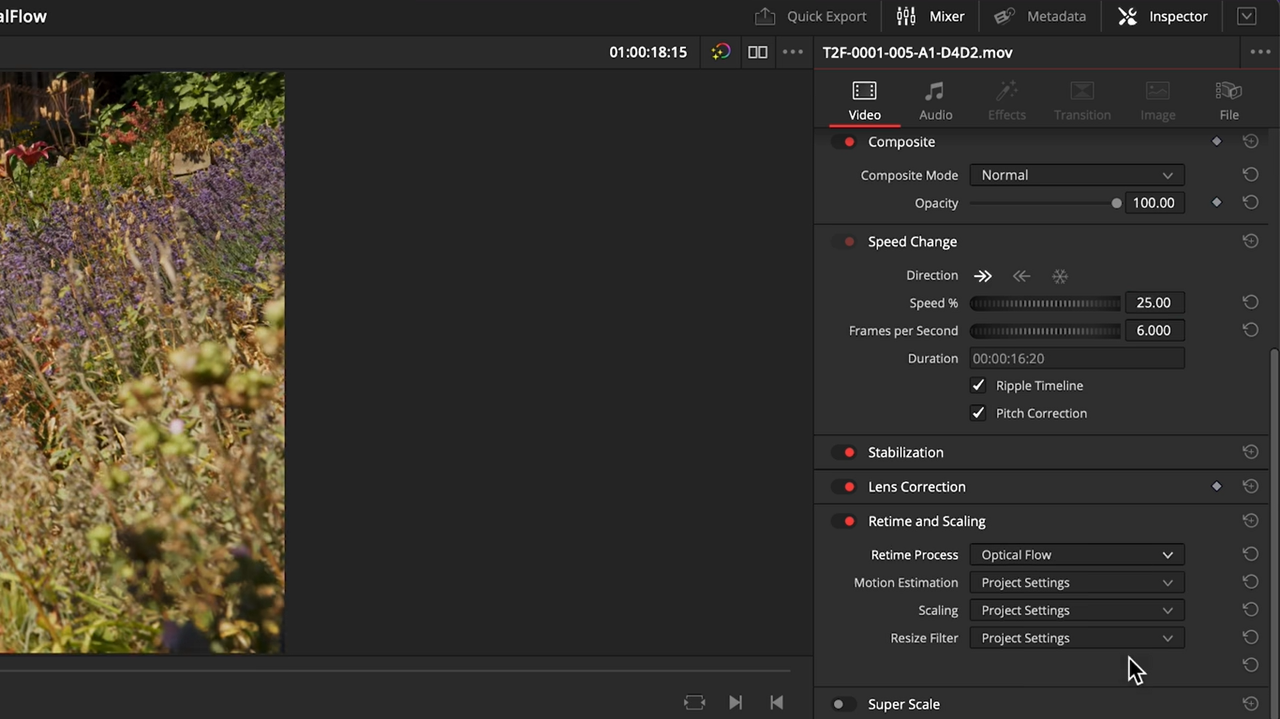Toggle the Inspector panel
1280x719 pixels.
[1163, 16]
